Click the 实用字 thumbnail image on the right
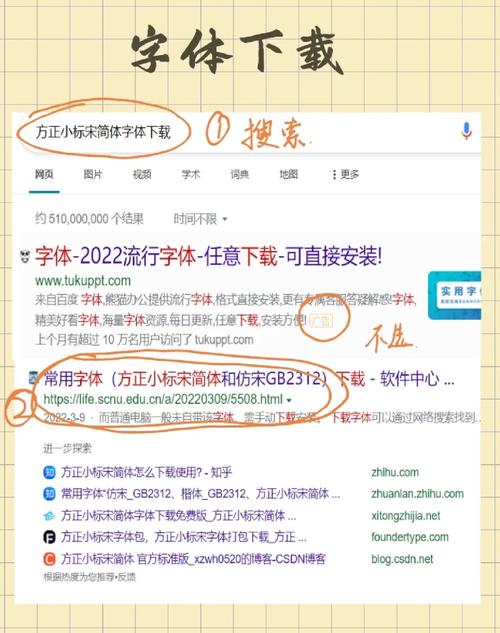 454,295
